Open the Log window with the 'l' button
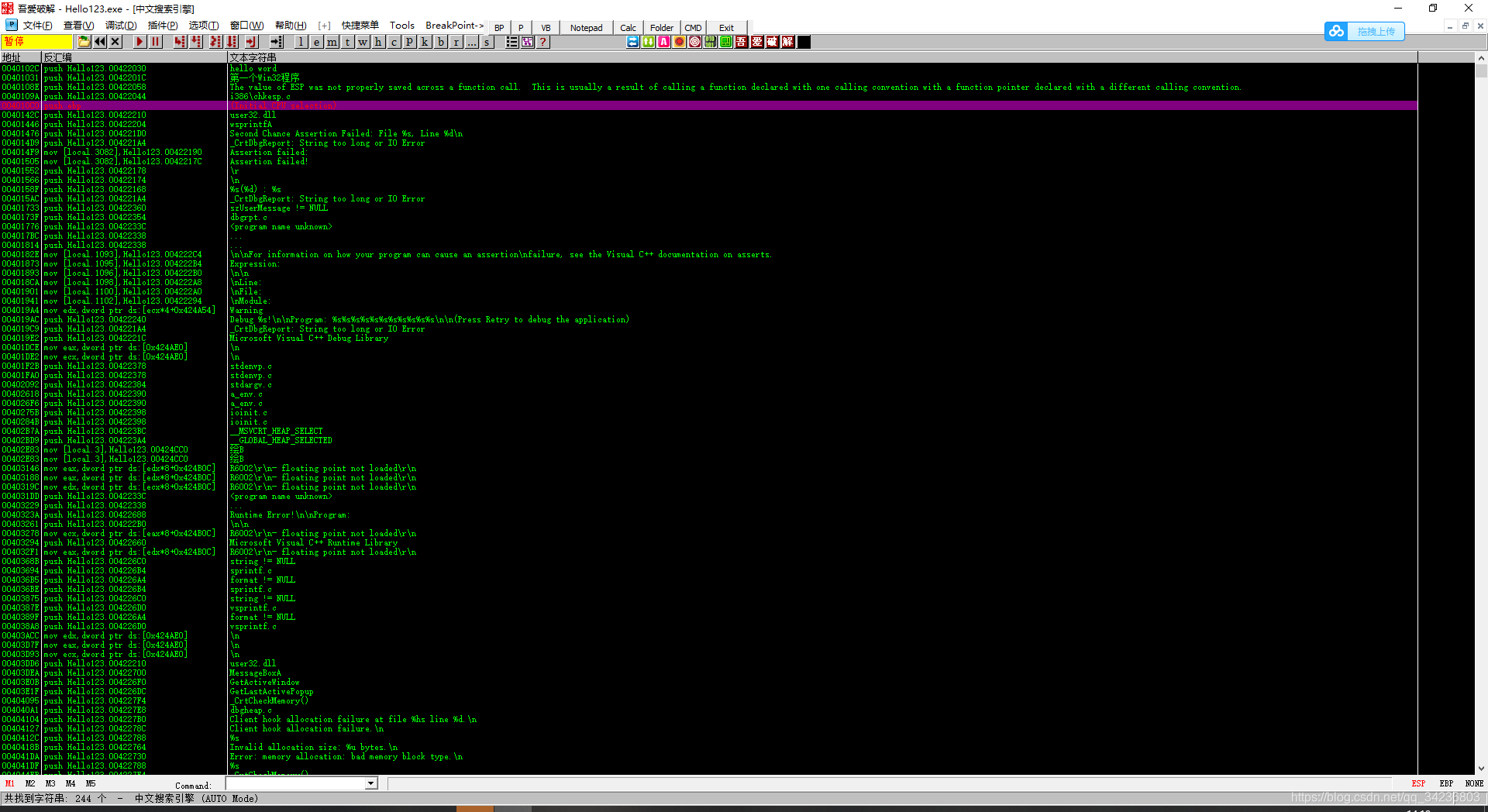 tap(301, 42)
